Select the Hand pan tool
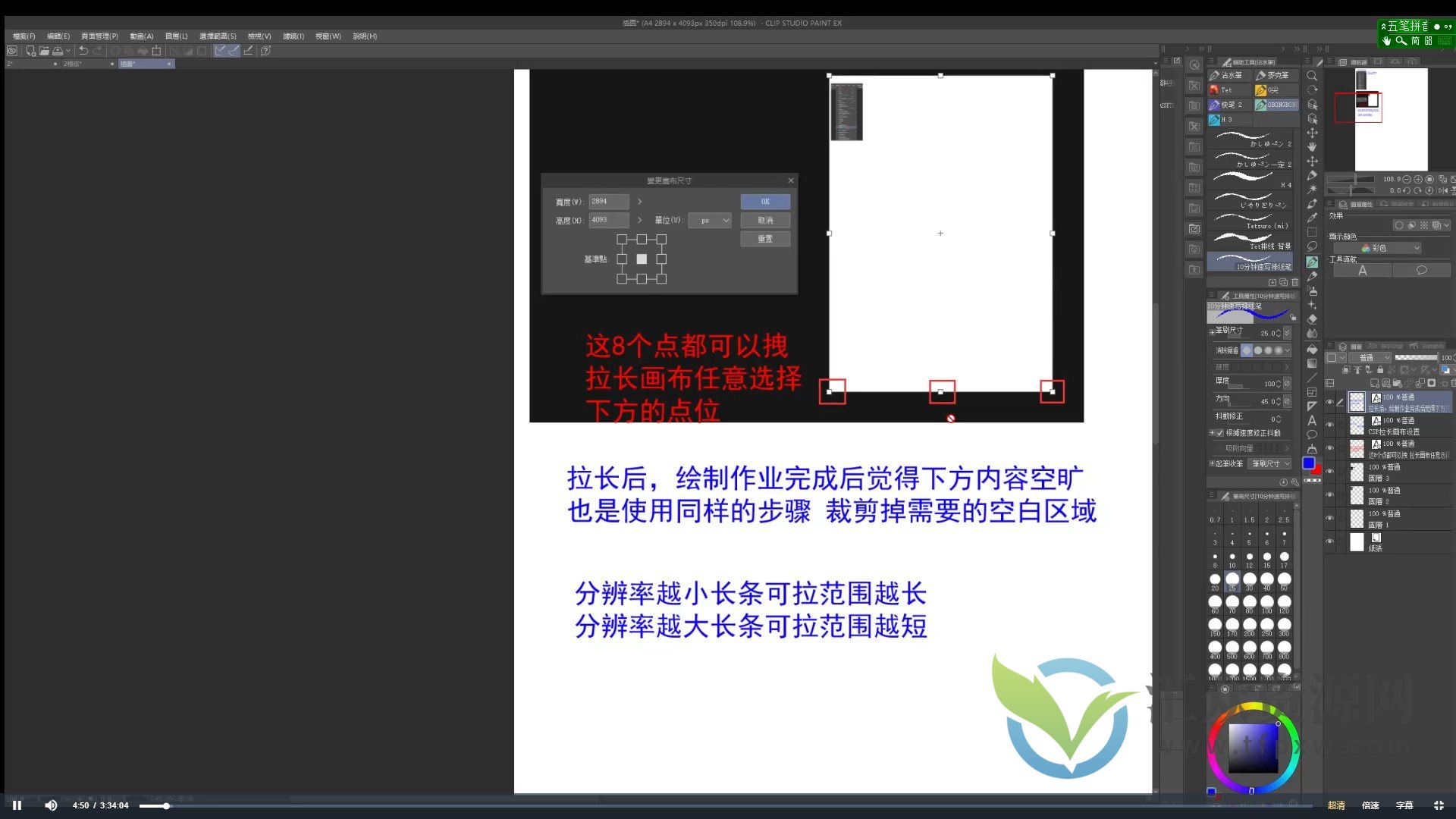1456x819 pixels. click(x=1312, y=147)
